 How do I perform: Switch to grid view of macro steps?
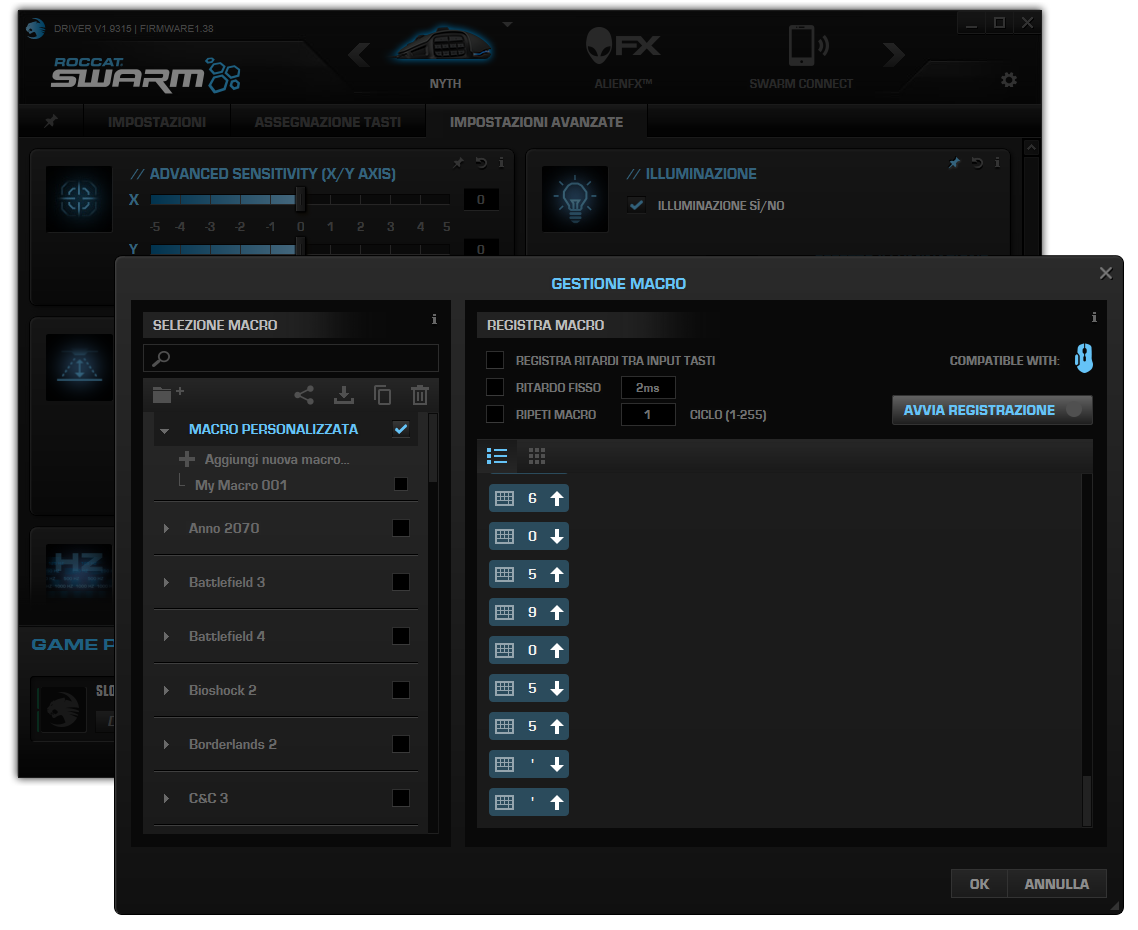coord(536,456)
